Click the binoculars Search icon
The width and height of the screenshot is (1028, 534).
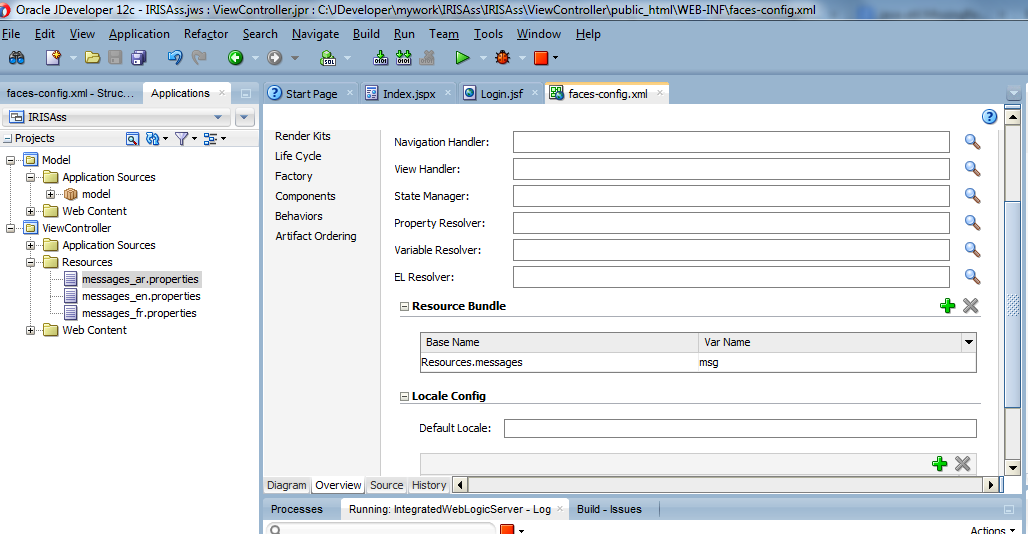17,58
